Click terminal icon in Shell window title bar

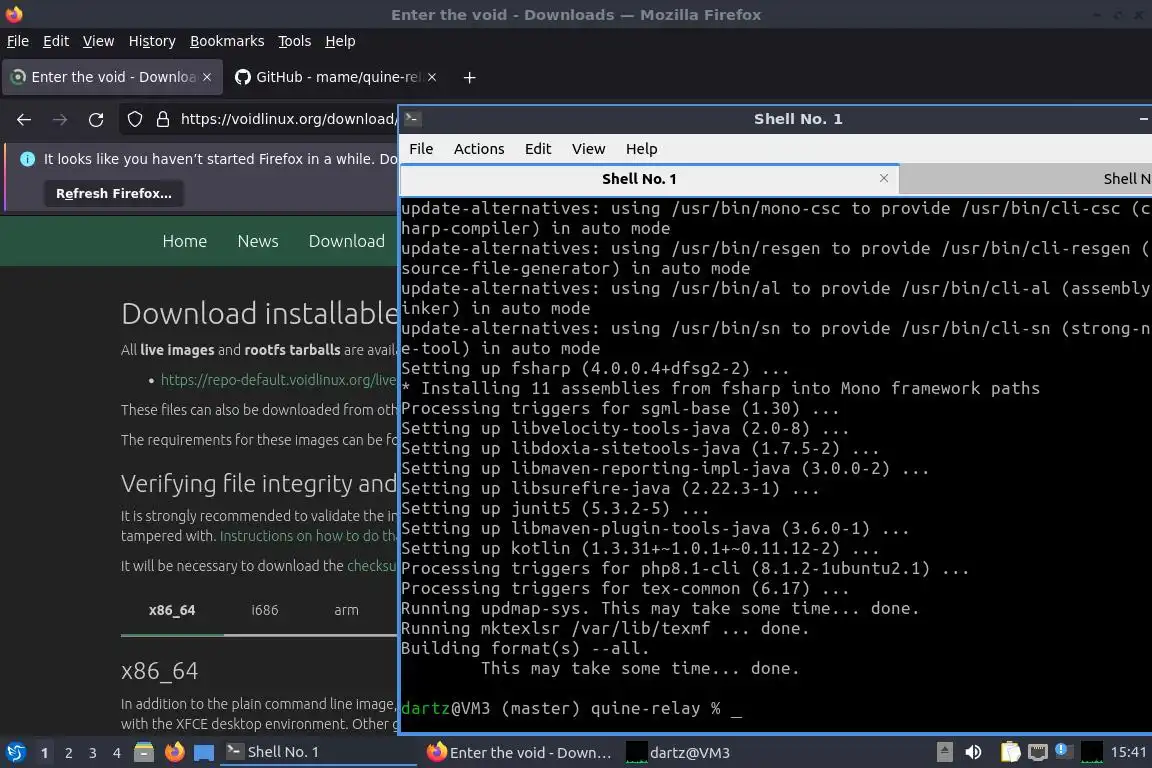(x=411, y=118)
